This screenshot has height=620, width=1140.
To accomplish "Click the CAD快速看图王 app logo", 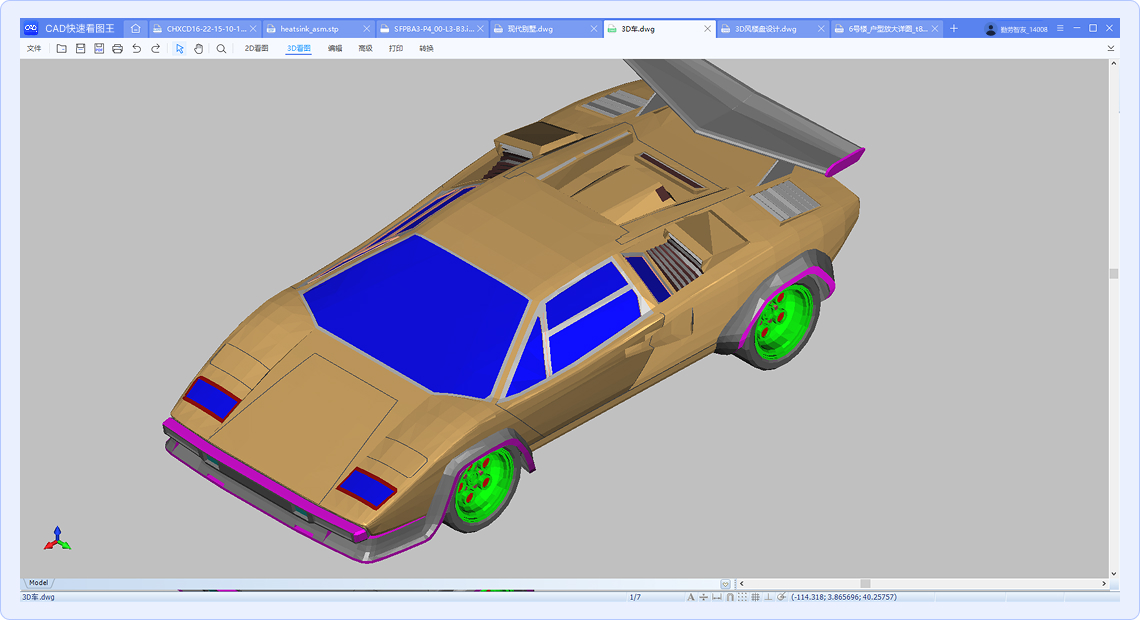I will click(x=31, y=28).
